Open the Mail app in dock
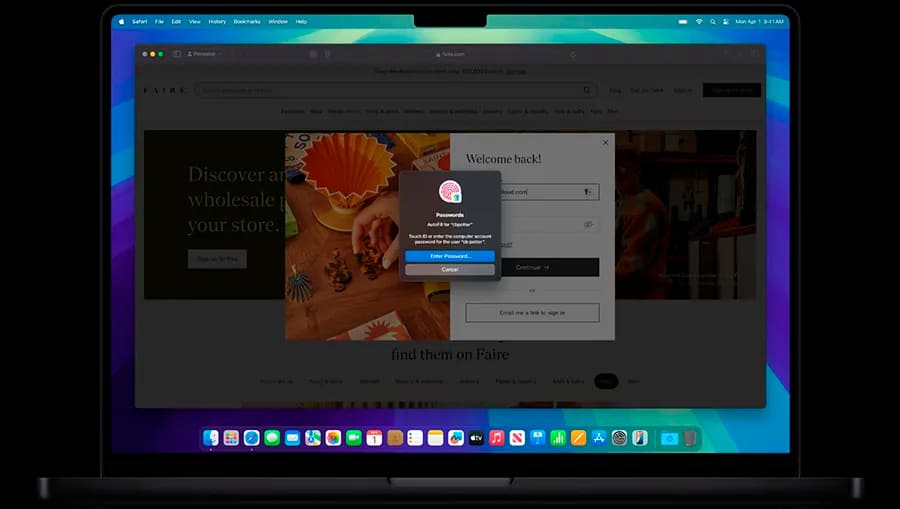 (x=292, y=438)
